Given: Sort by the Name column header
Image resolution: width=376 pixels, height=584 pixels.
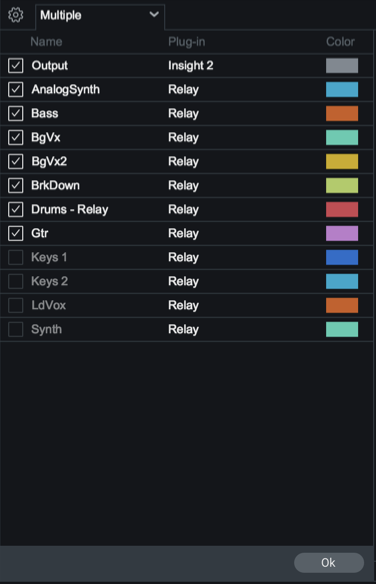Looking at the screenshot, I should coord(46,42).
